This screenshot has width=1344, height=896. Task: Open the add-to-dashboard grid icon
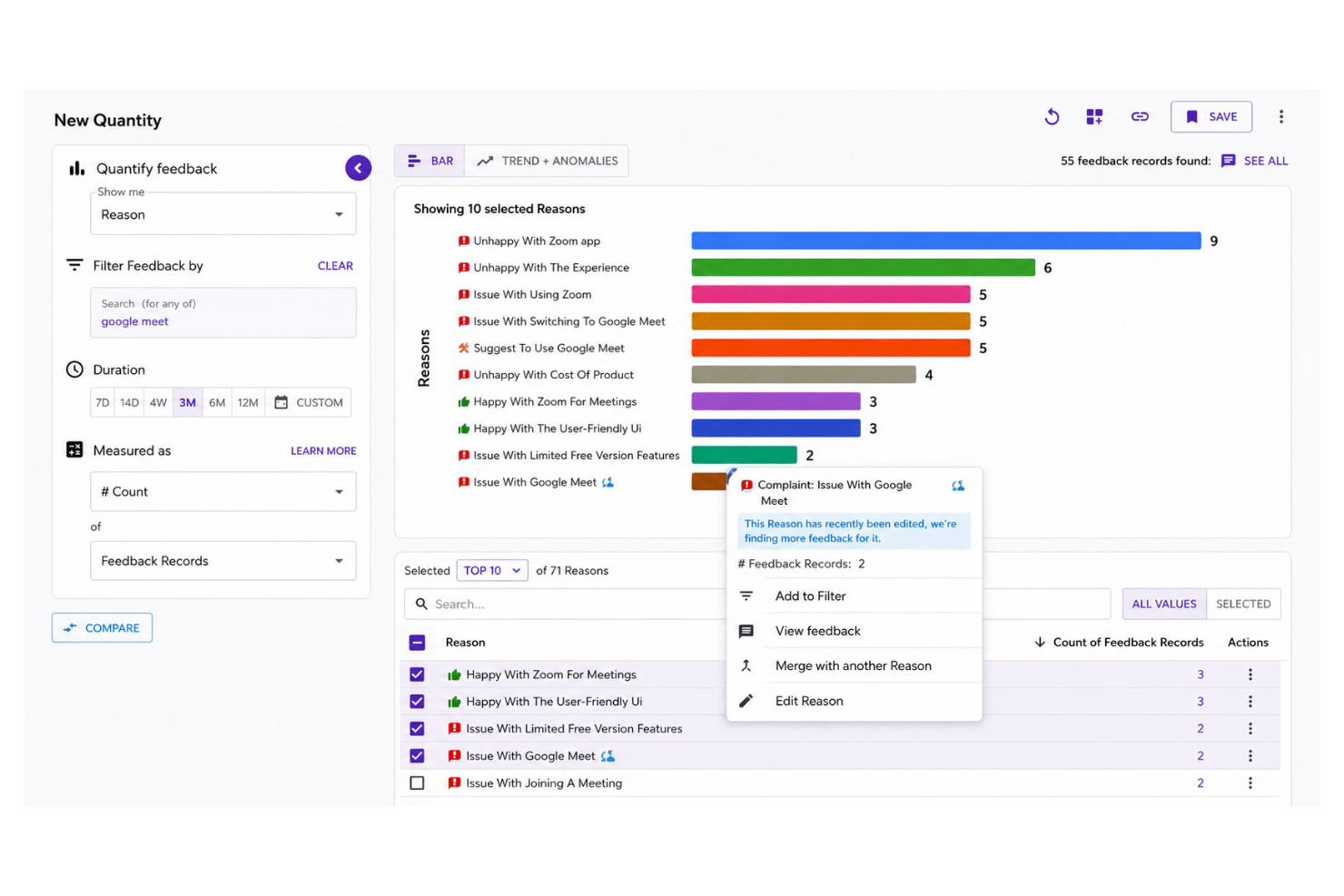click(1094, 116)
